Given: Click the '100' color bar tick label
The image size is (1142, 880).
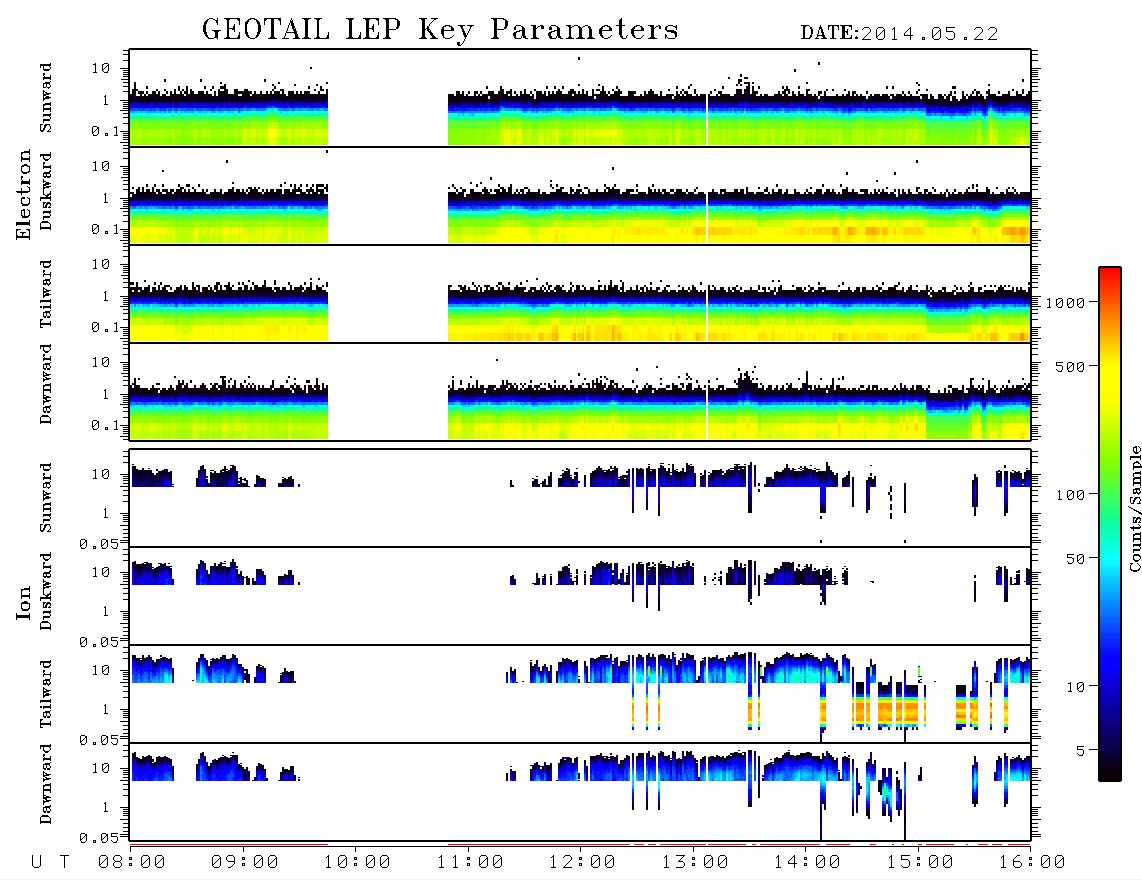Looking at the screenshot, I should [x=1070, y=495].
